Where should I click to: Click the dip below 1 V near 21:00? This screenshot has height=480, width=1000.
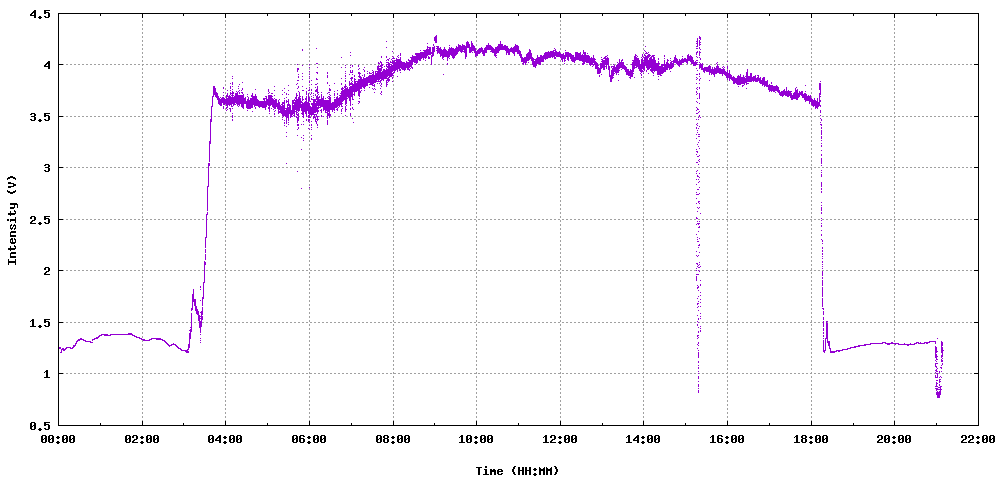(938, 370)
